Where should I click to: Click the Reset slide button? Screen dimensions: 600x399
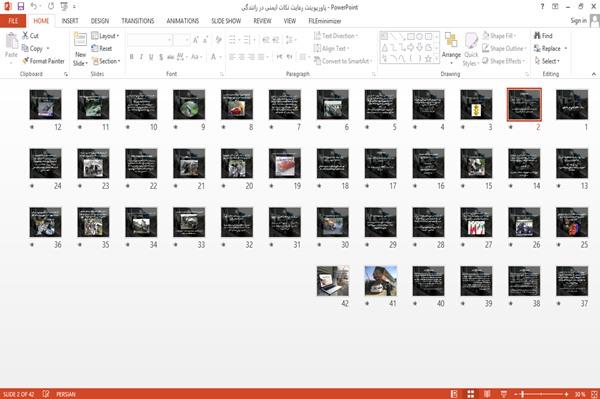pos(102,48)
